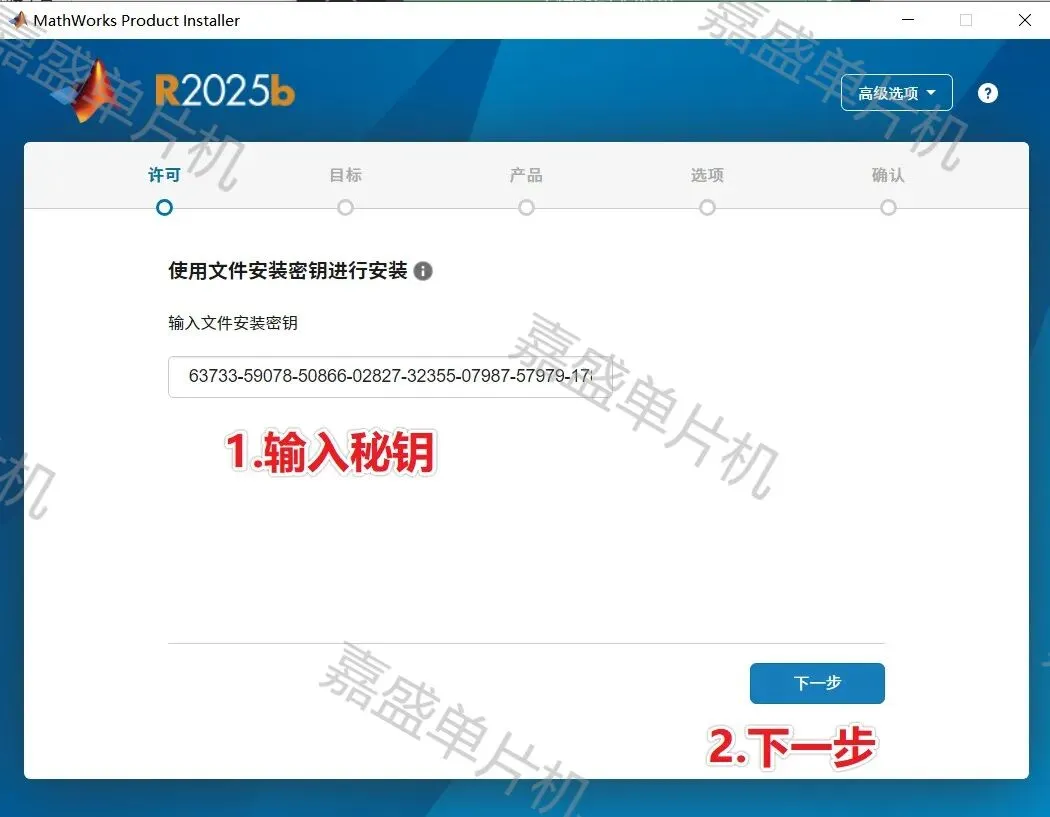
Task: Select the 目标 step tab
Action: [346, 175]
